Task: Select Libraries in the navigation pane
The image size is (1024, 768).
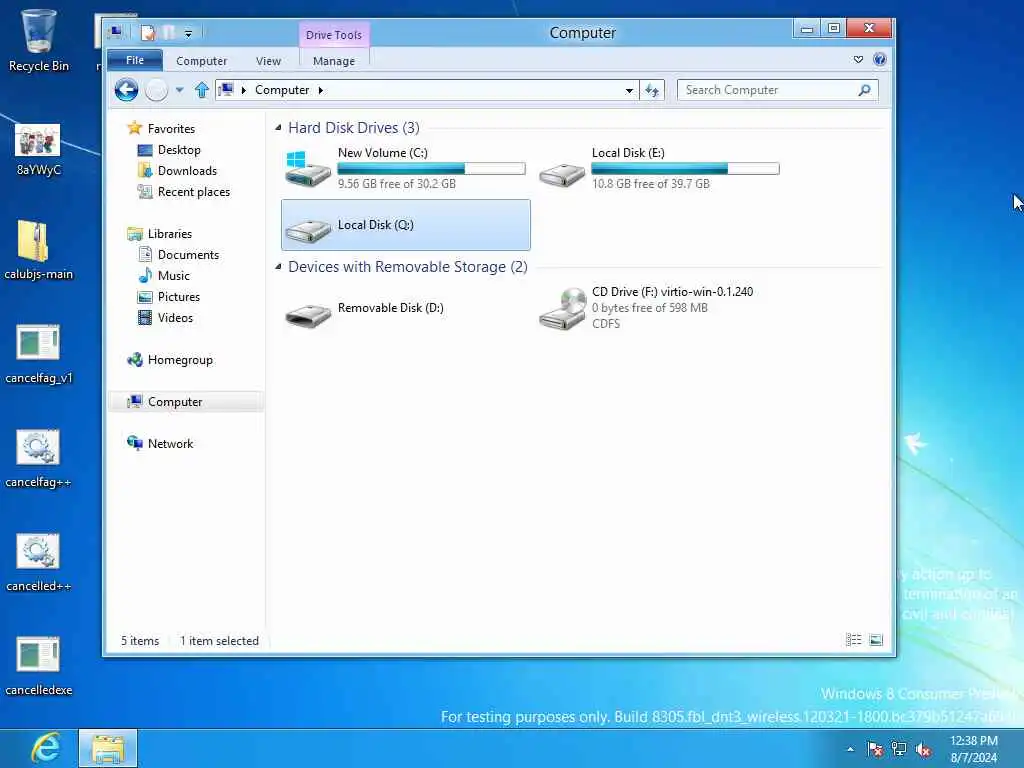Action: (170, 234)
